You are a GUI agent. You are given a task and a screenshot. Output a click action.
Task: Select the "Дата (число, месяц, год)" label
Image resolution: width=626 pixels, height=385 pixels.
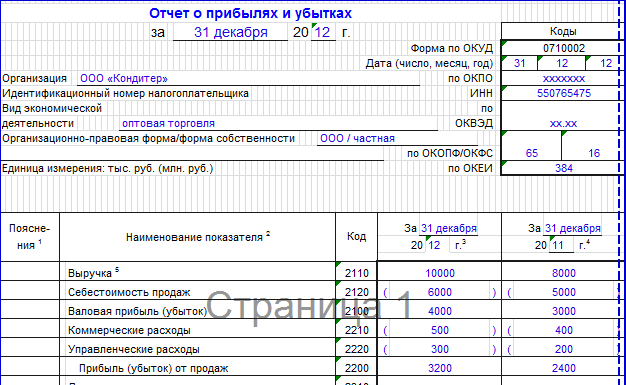(x=429, y=64)
